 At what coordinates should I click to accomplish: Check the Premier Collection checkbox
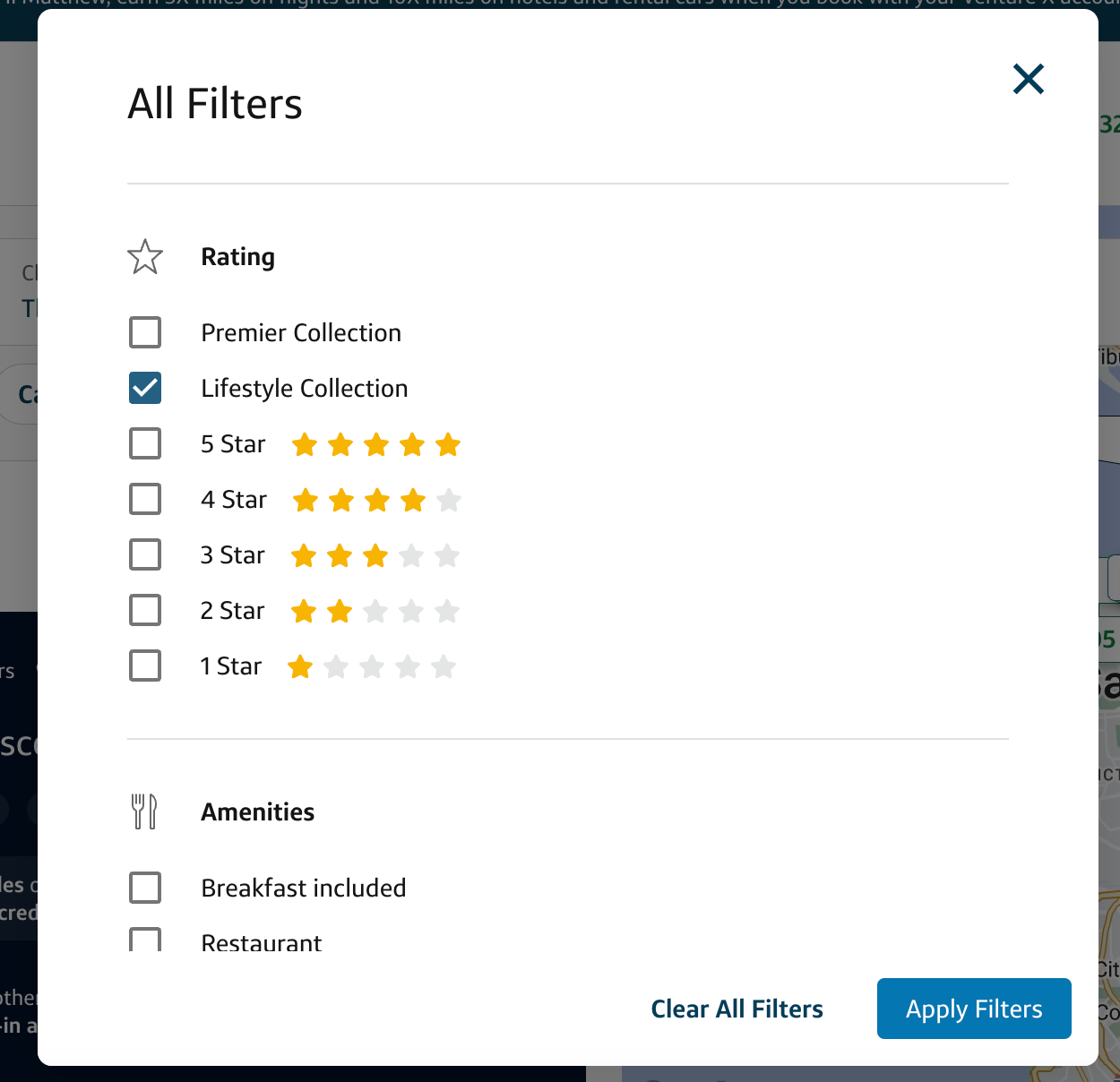145,332
